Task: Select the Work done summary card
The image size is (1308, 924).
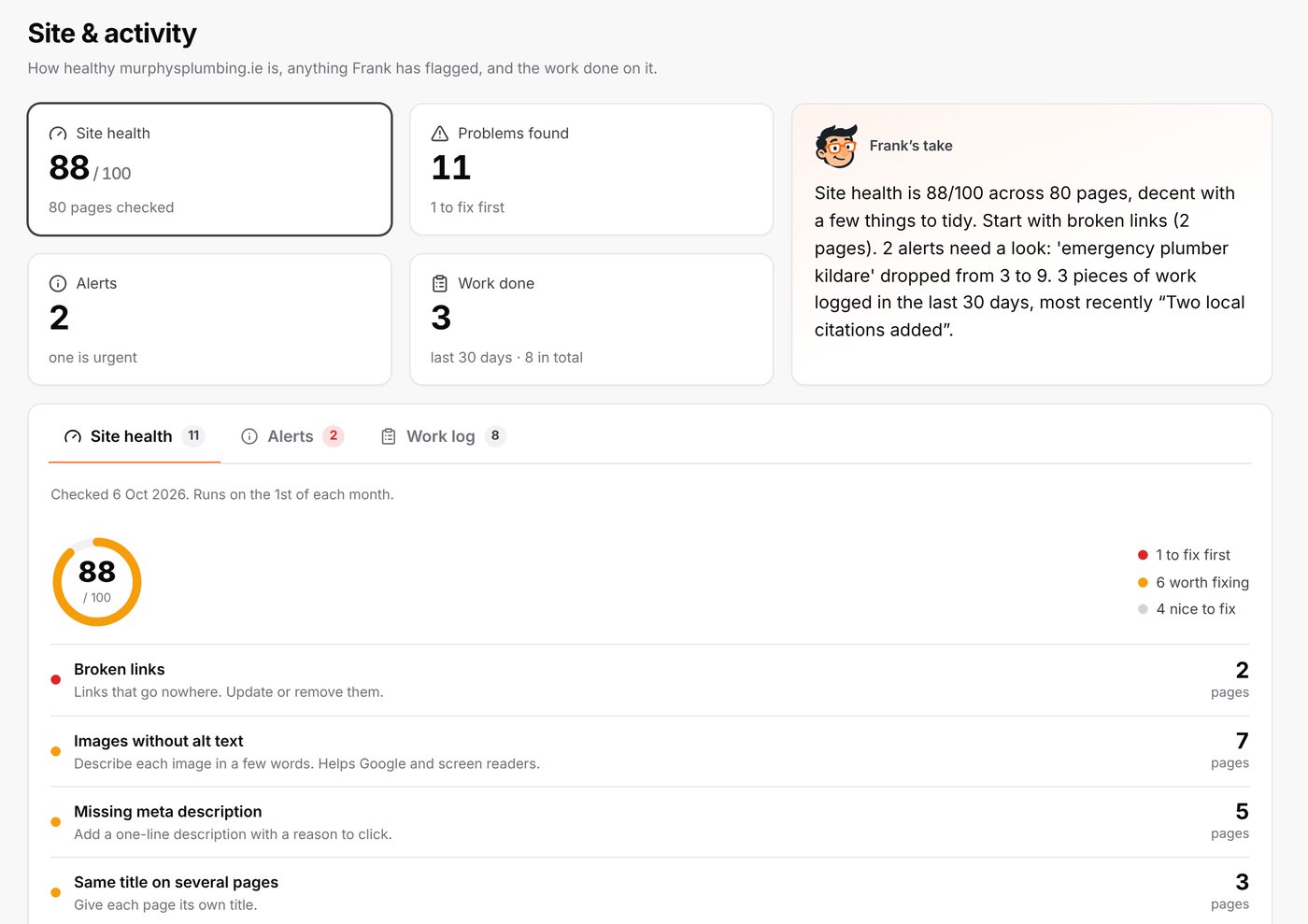Action: tap(591, 320)
